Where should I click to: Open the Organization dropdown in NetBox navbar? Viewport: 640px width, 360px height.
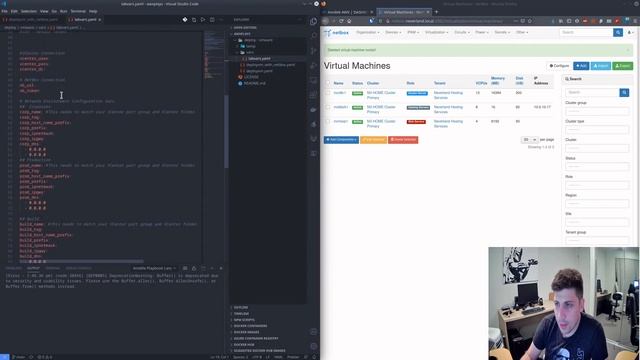pos(368,32)
